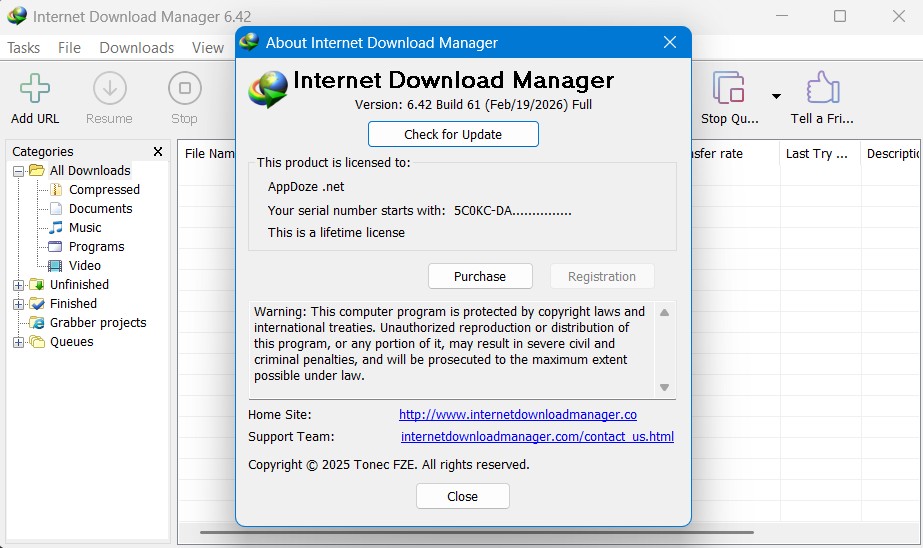The image size is (923, 548).
Task: Expand the Unfinished tree node
Action: 18,285
